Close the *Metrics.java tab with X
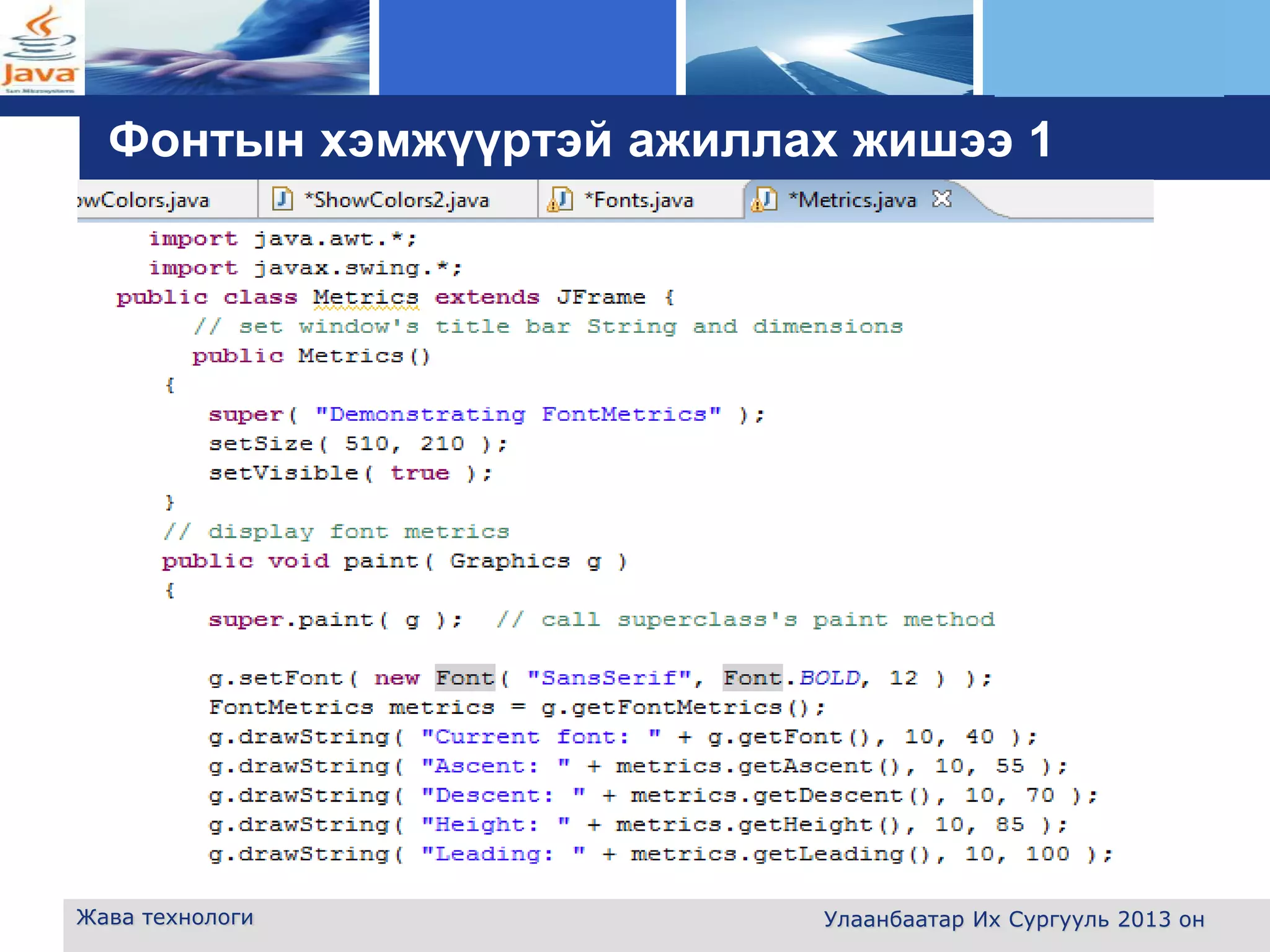This screenshot has height=952, width=1270. (x=942, y=199)
